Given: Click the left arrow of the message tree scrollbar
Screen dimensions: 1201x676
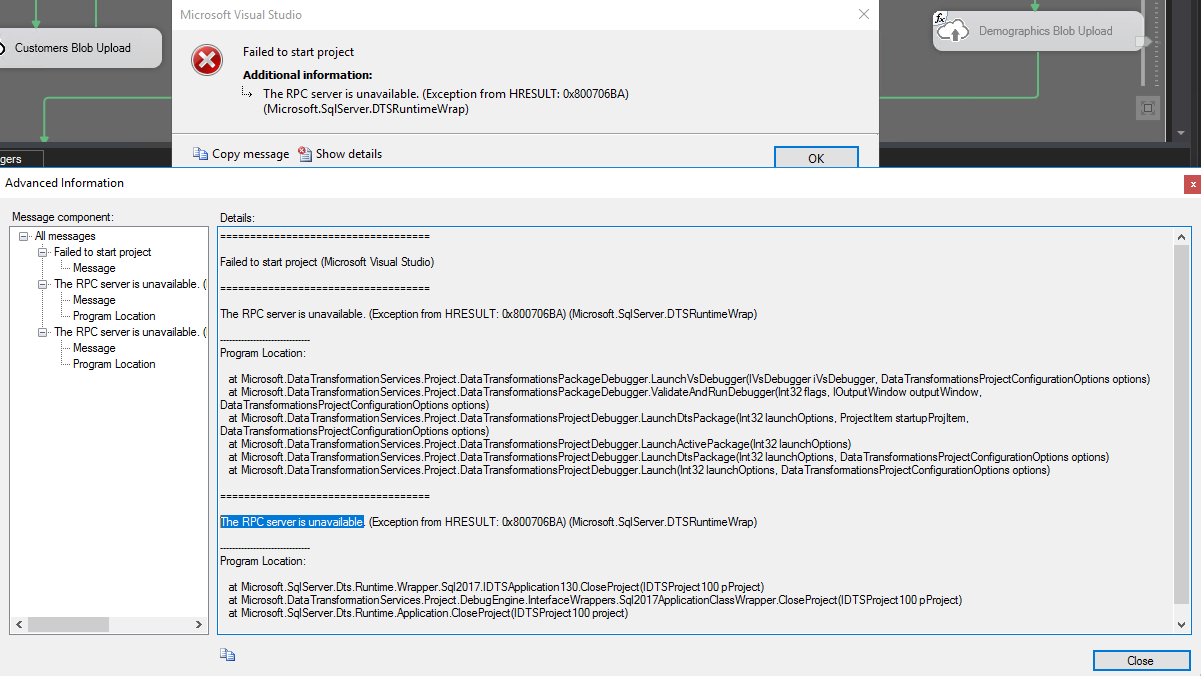Looking at the screenshot, I should point(19,625).
